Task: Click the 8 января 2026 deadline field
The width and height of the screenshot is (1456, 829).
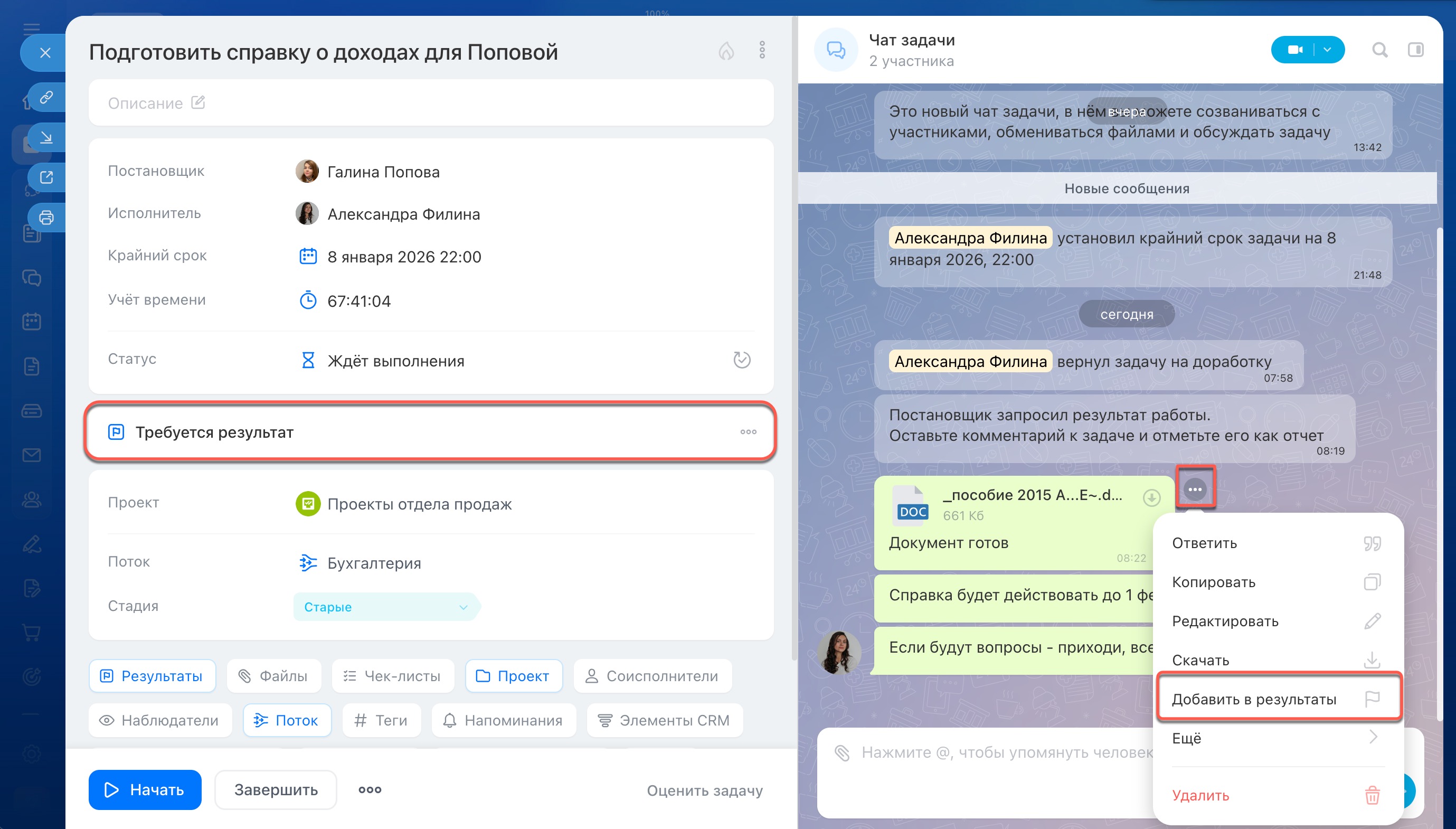Action: [403, 257]
